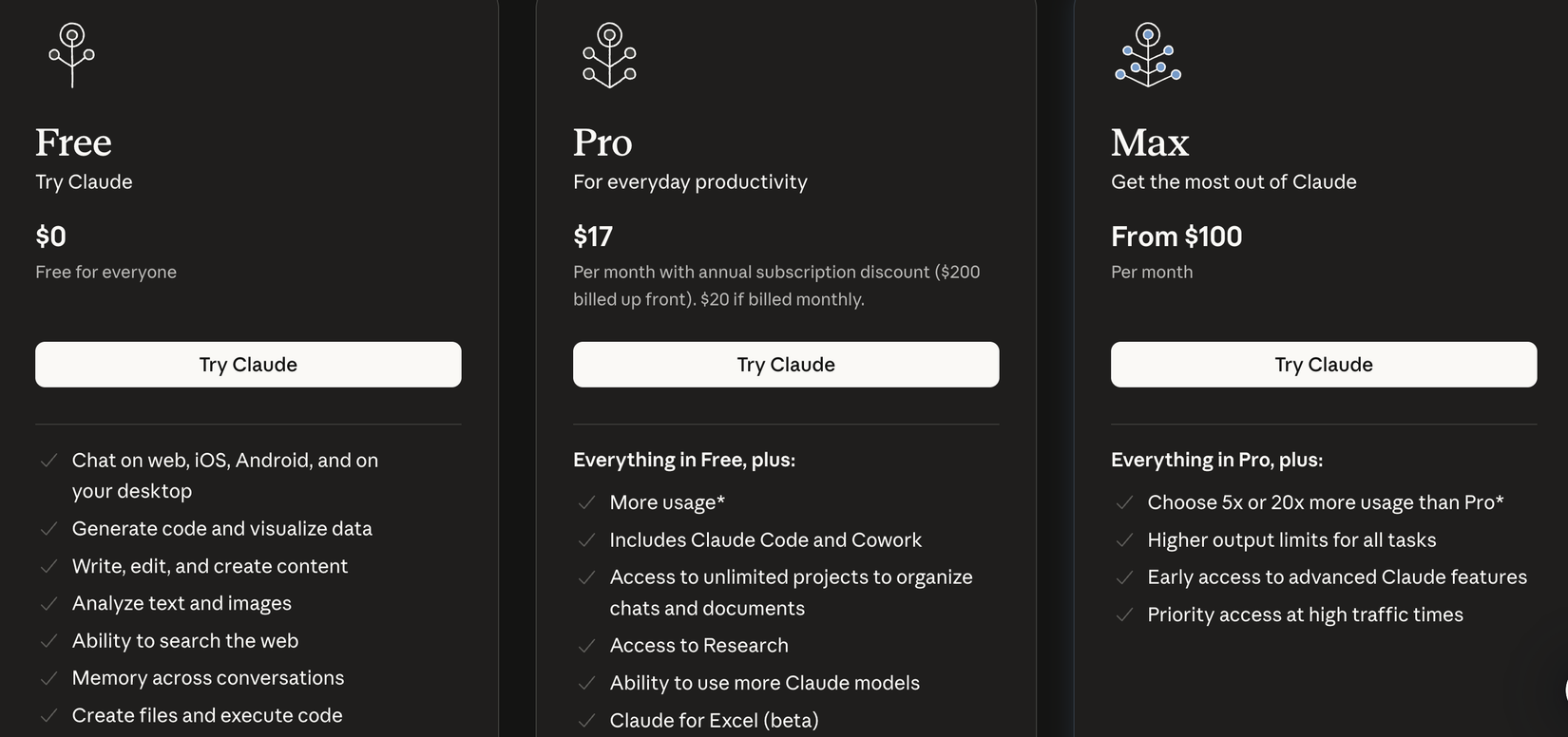Click the checkmark next to Access to Research
The width and height of the screenshot is (1568, 737).
(x=587, y=646)
